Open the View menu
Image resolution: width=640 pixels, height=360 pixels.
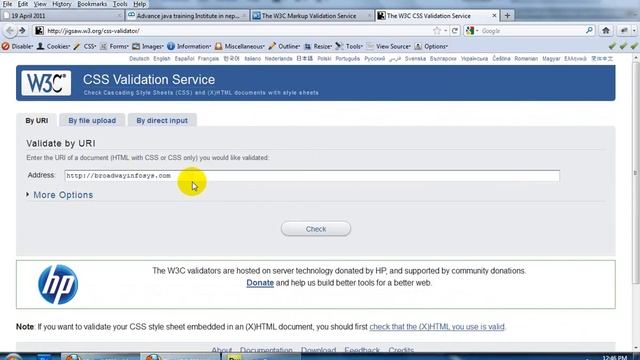click(40, 4)
